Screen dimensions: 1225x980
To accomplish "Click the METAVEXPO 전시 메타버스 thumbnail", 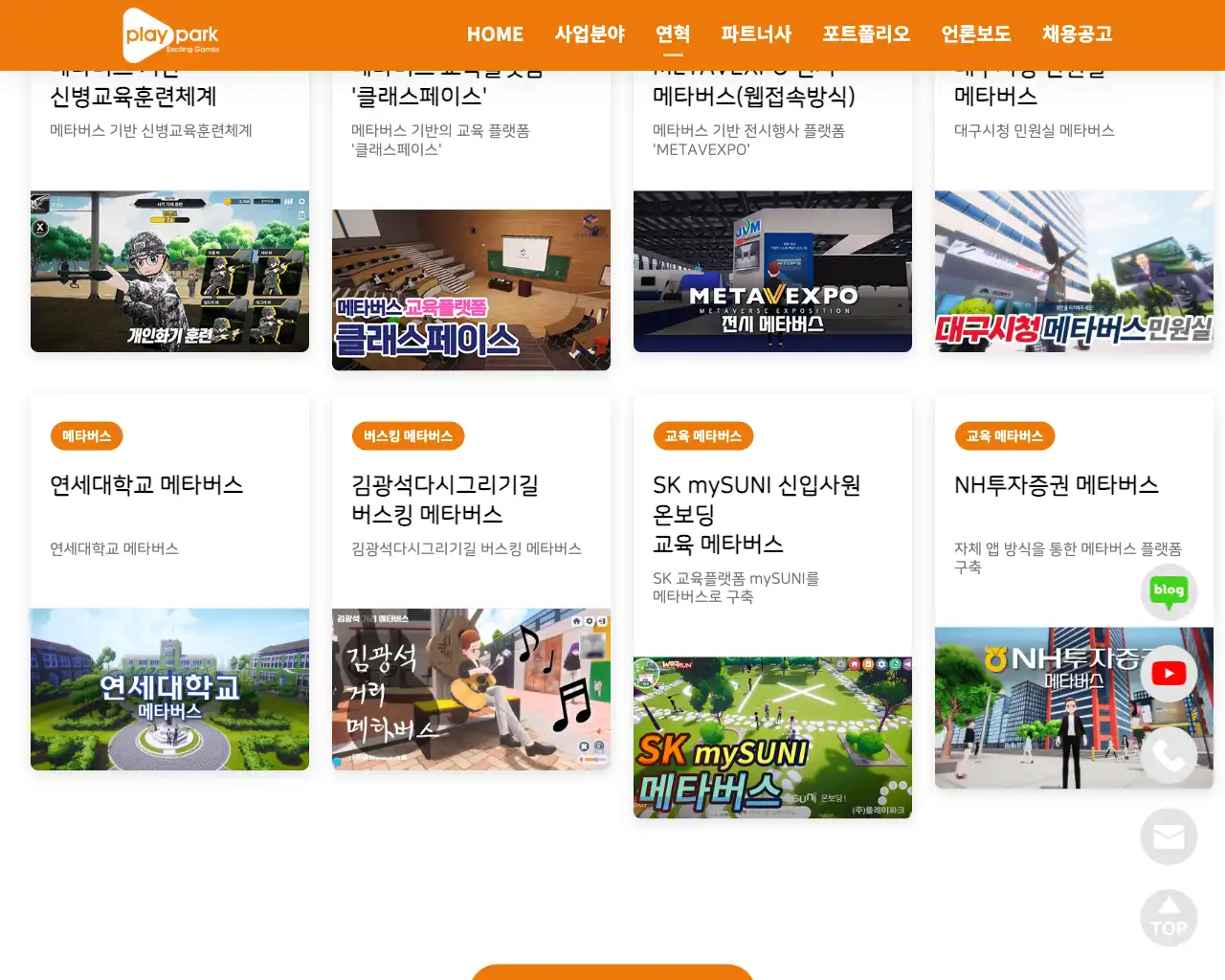I will coord(772,272).
